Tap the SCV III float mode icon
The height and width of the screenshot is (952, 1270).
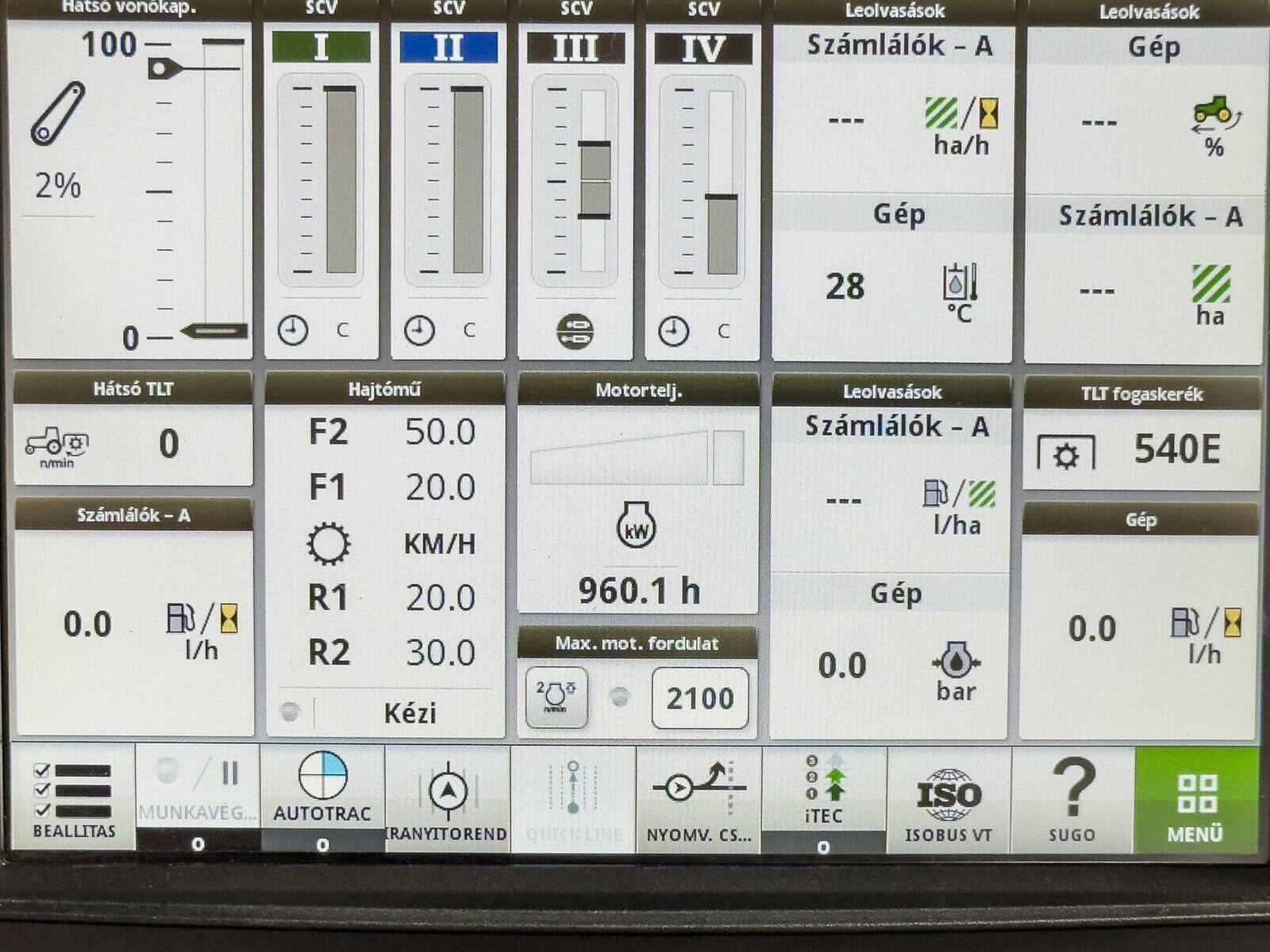575,331
